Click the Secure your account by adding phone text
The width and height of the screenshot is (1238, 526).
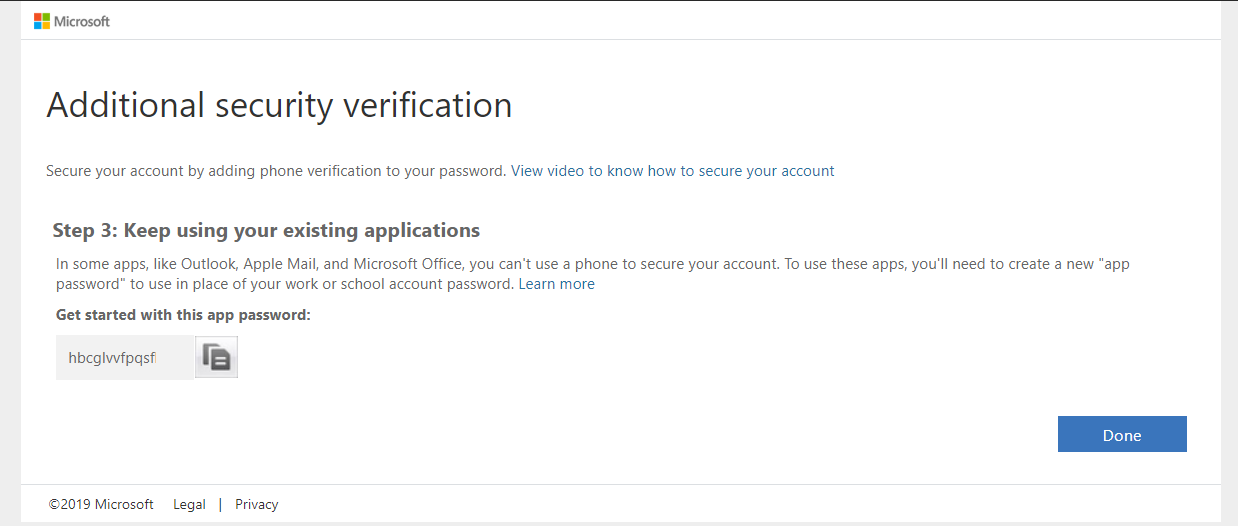(x=275, y=171)
